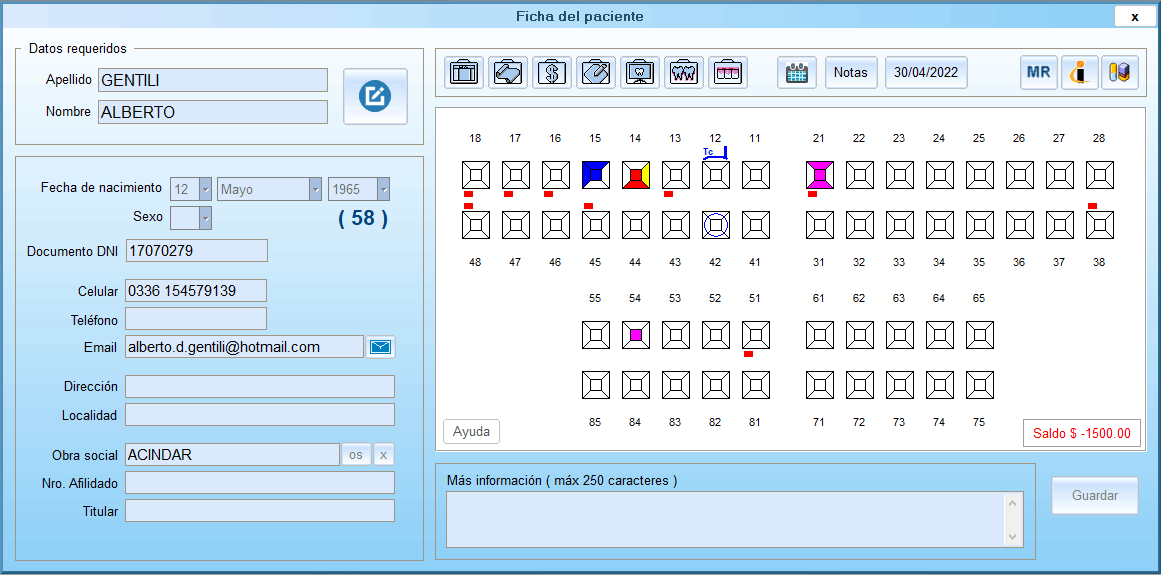Click the pill medication icon
Viewport: 1161px width, 575px height.
[1120, 73]
